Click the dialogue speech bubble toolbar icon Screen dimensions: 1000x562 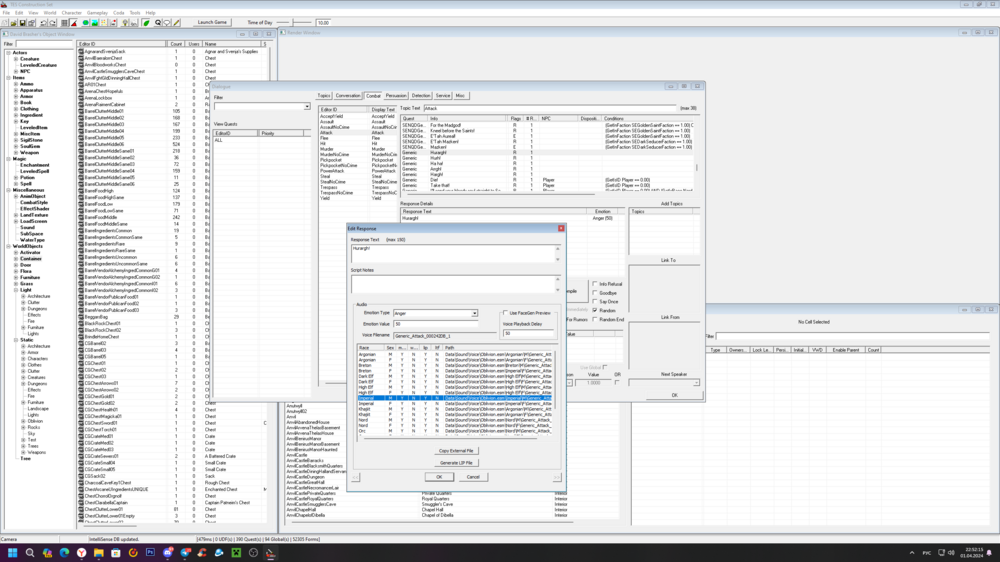(167, 23)
